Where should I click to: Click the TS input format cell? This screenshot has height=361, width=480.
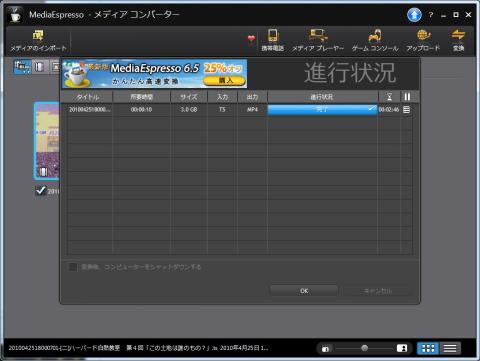(222, 110)
